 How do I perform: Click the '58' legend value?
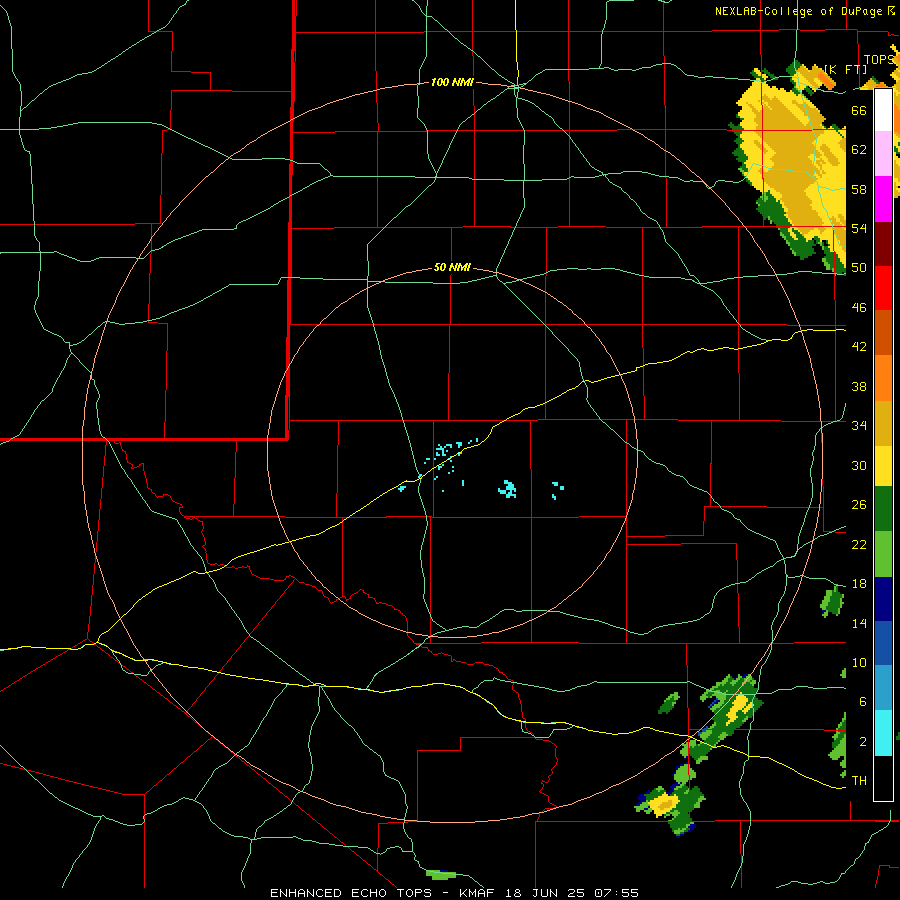859,189
